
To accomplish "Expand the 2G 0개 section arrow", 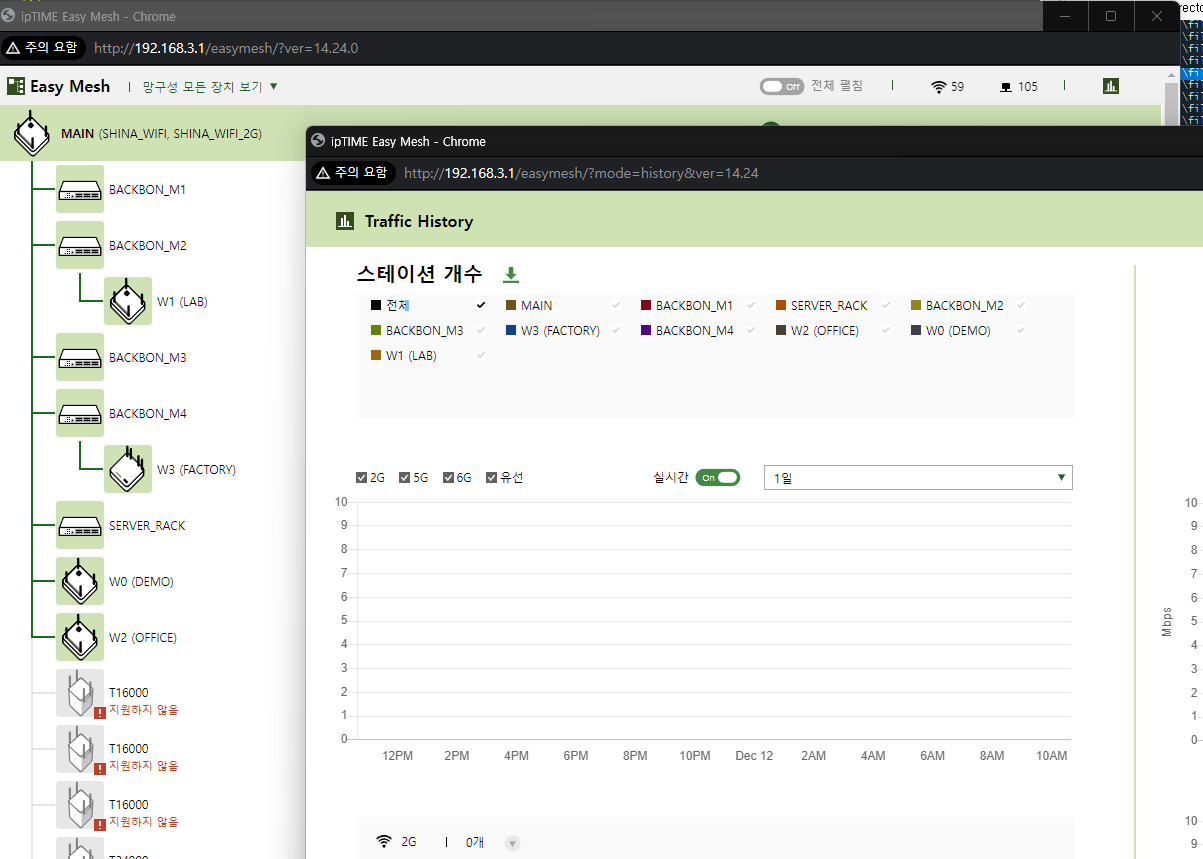I will (512, 843).
